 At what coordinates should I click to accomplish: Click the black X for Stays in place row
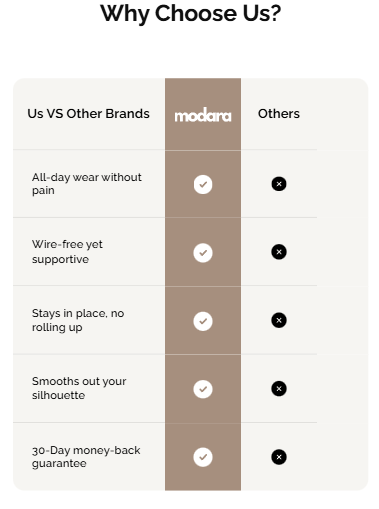pyautogui.click(x=279, y=320)
